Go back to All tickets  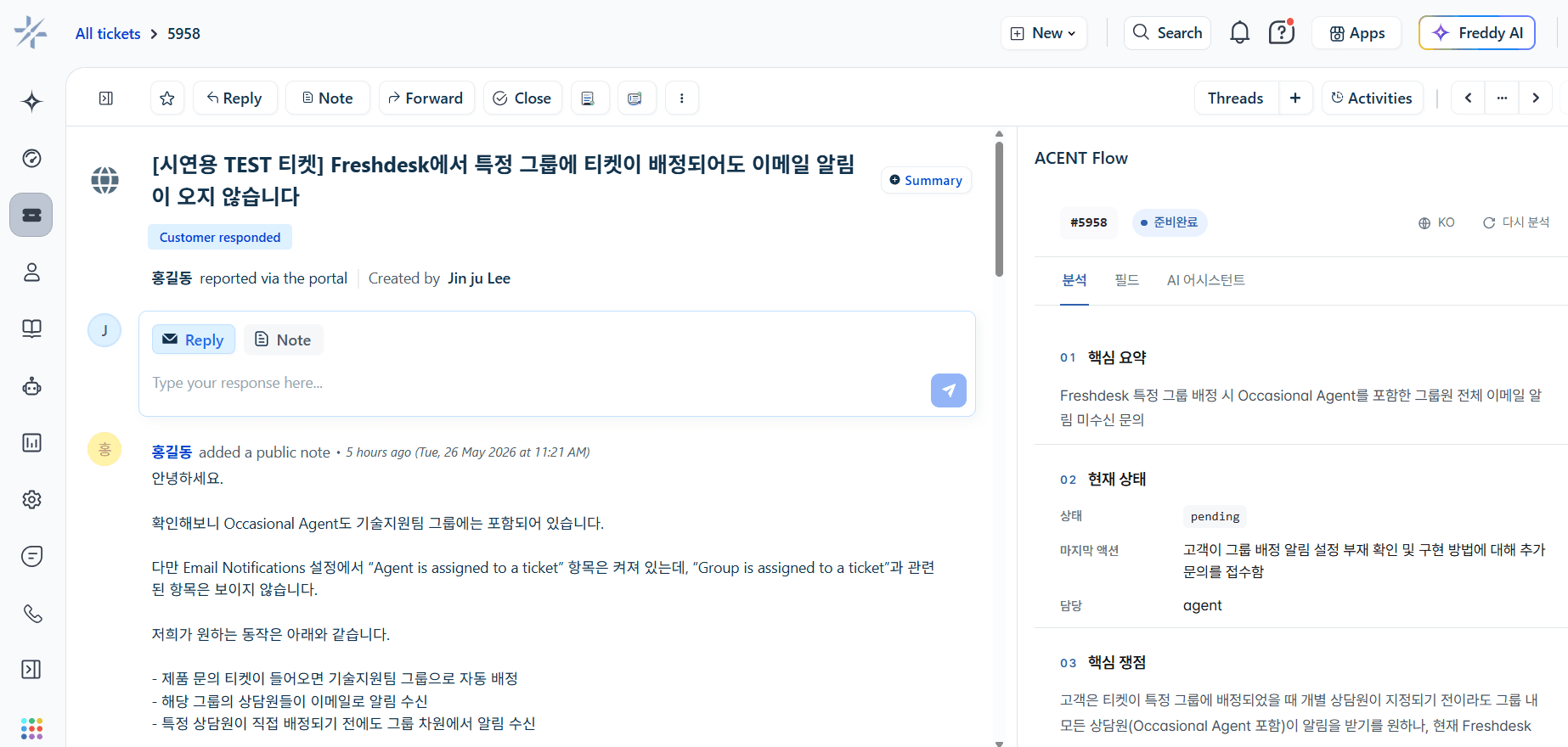(108, 34)
